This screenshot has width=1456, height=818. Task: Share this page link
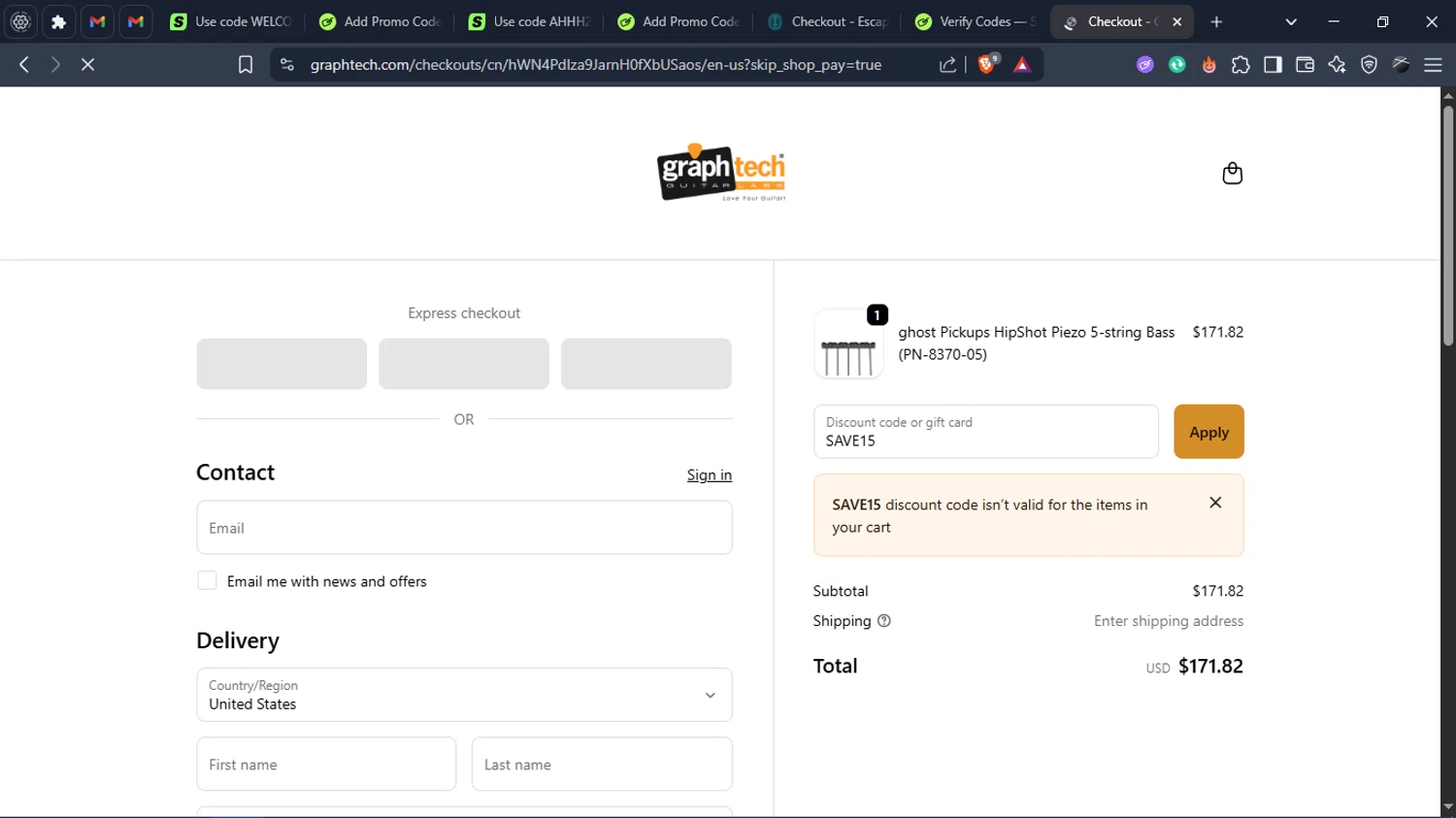tap(947, 64)
